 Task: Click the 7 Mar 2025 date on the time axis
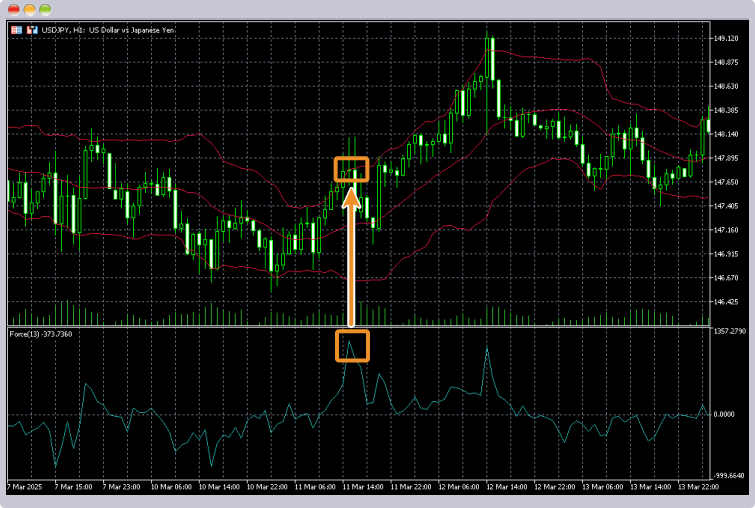tap(26, 487)
